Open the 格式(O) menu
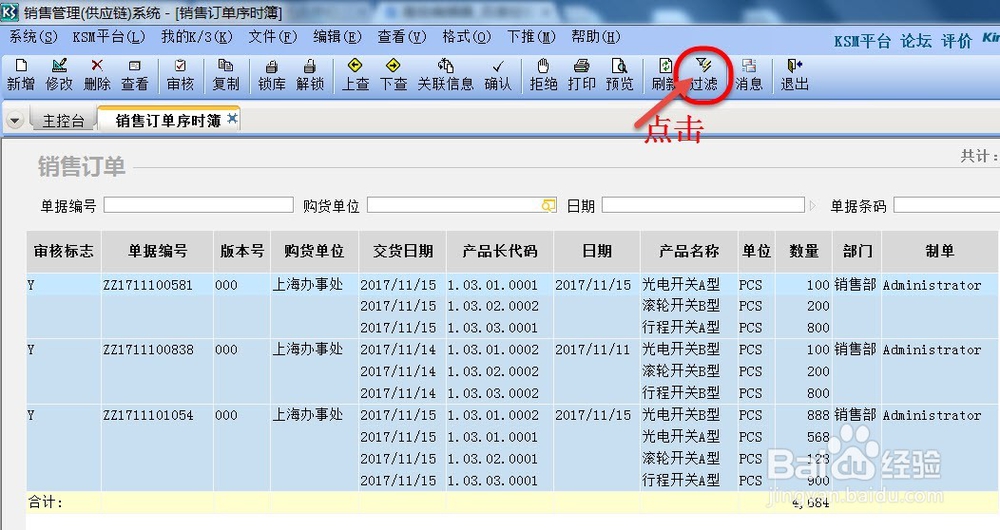 click(x=466, y=37)
